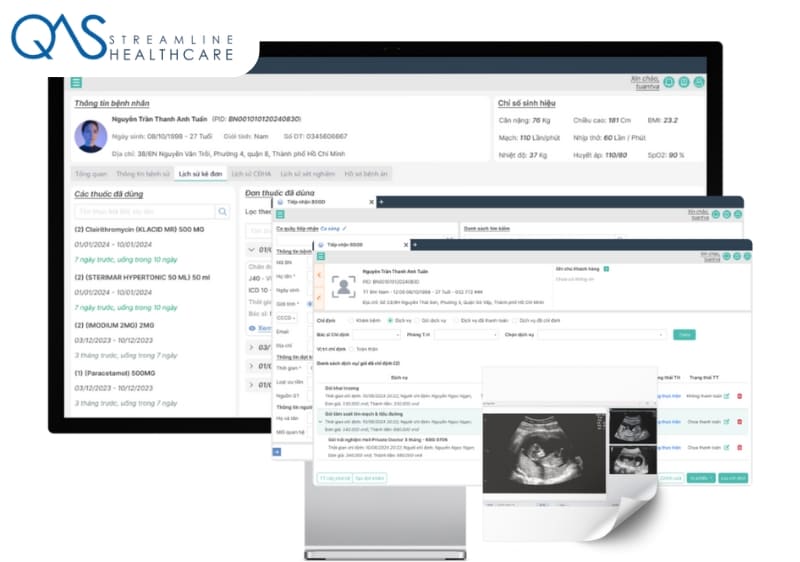The width and height of the screenshot is (800, 562).
Task: Select the IMODIUM 2MG entry
Action: 114,325
